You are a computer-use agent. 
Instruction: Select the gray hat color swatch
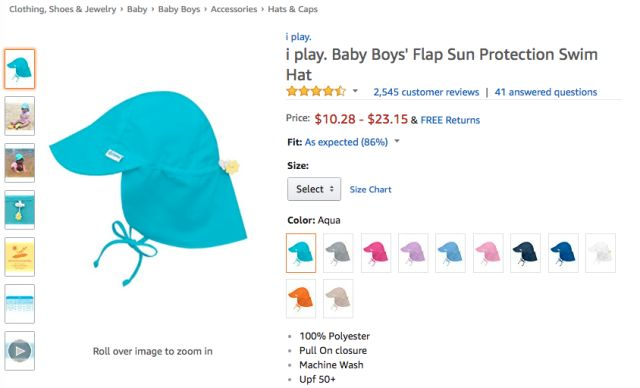pos(338,253)
